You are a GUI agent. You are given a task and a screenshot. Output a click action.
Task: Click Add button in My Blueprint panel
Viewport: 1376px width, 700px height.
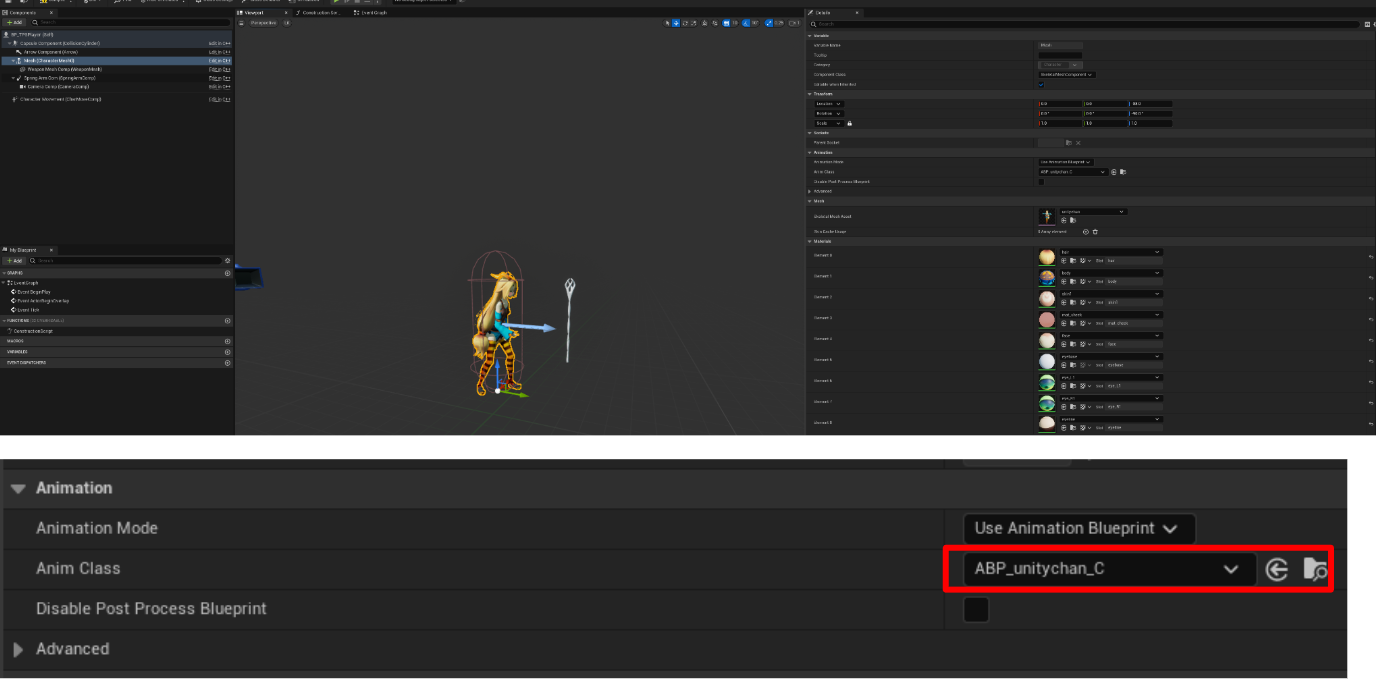(x=14, y=261)
